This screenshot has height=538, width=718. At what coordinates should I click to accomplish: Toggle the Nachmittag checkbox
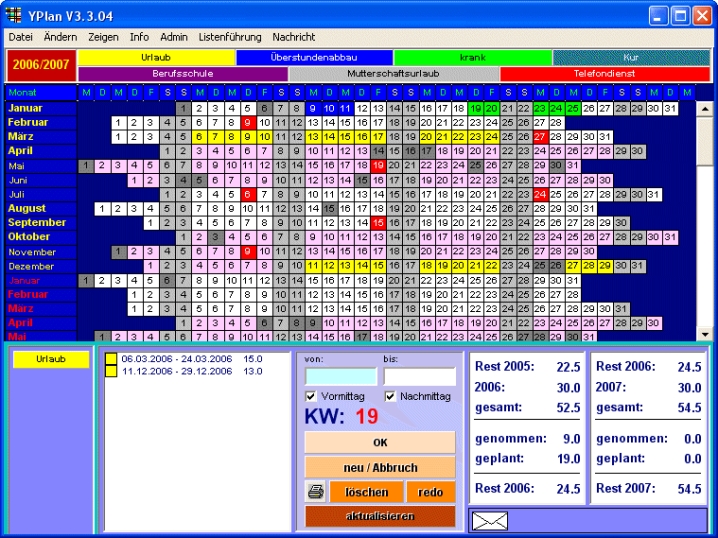(x=391, y=397)
